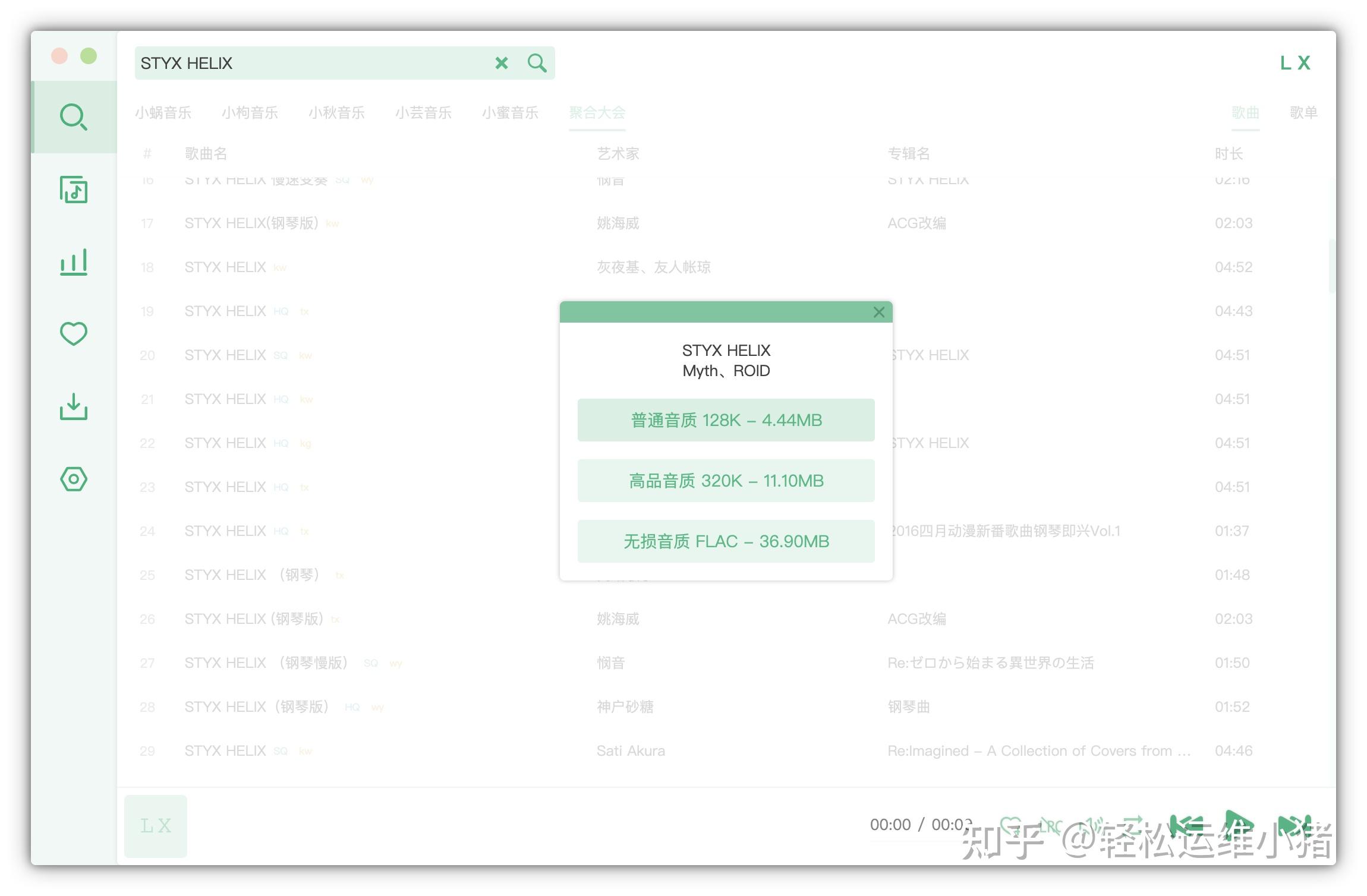
Task: Open the search page in the sidebar
Action: coord(74,117)
